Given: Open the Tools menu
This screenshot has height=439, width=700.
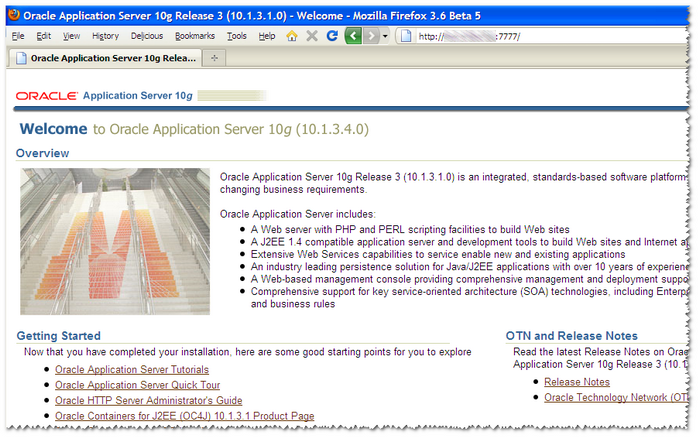Looking at the screenshot, I should (x=237, y=36).
